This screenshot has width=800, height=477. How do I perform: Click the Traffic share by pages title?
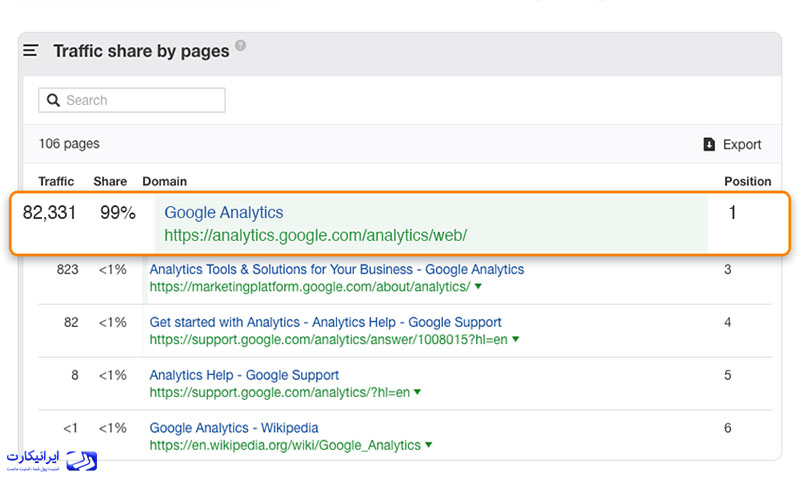tap(141, 51)
